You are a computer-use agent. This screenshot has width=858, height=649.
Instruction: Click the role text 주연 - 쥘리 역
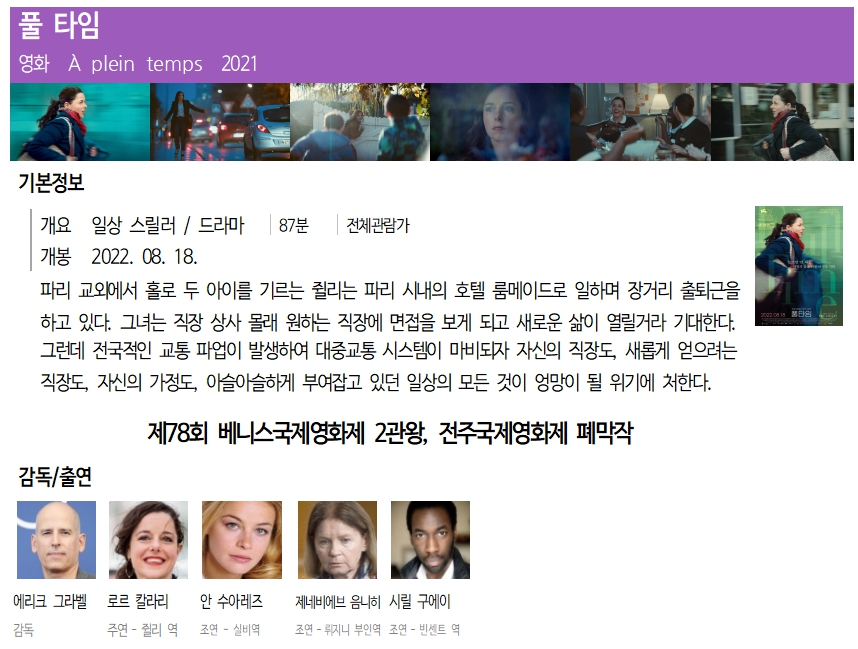[x=142, y=630]
